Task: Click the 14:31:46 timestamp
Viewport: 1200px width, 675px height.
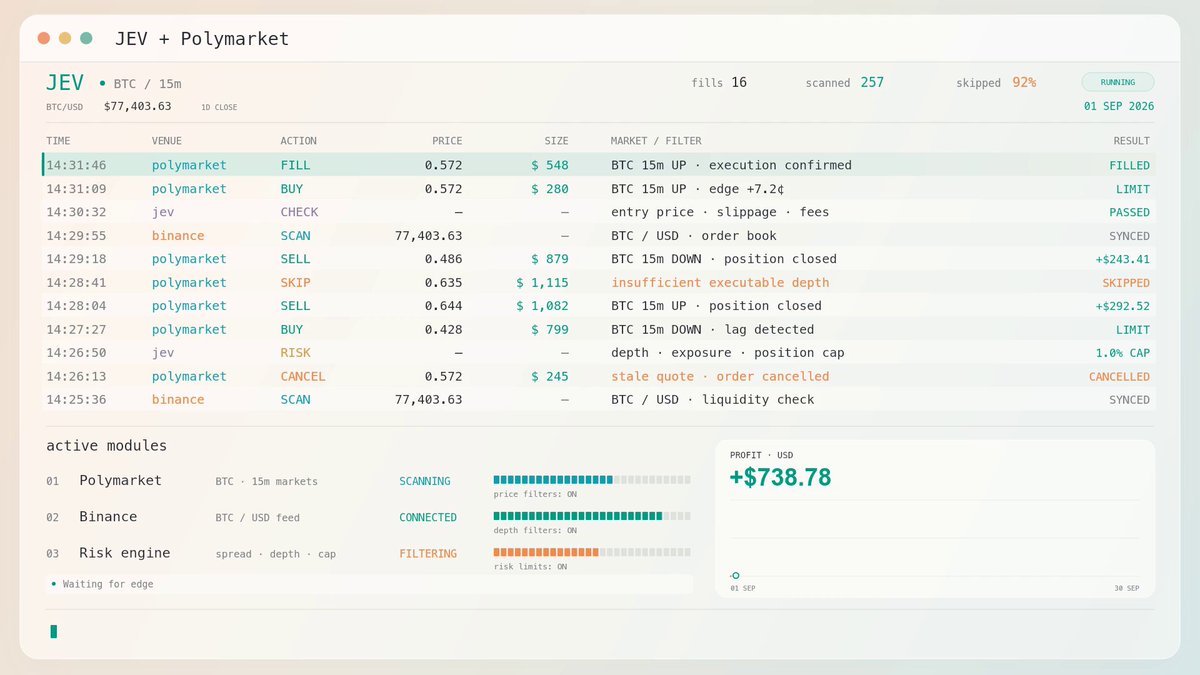Action: (x=76, y=165)
